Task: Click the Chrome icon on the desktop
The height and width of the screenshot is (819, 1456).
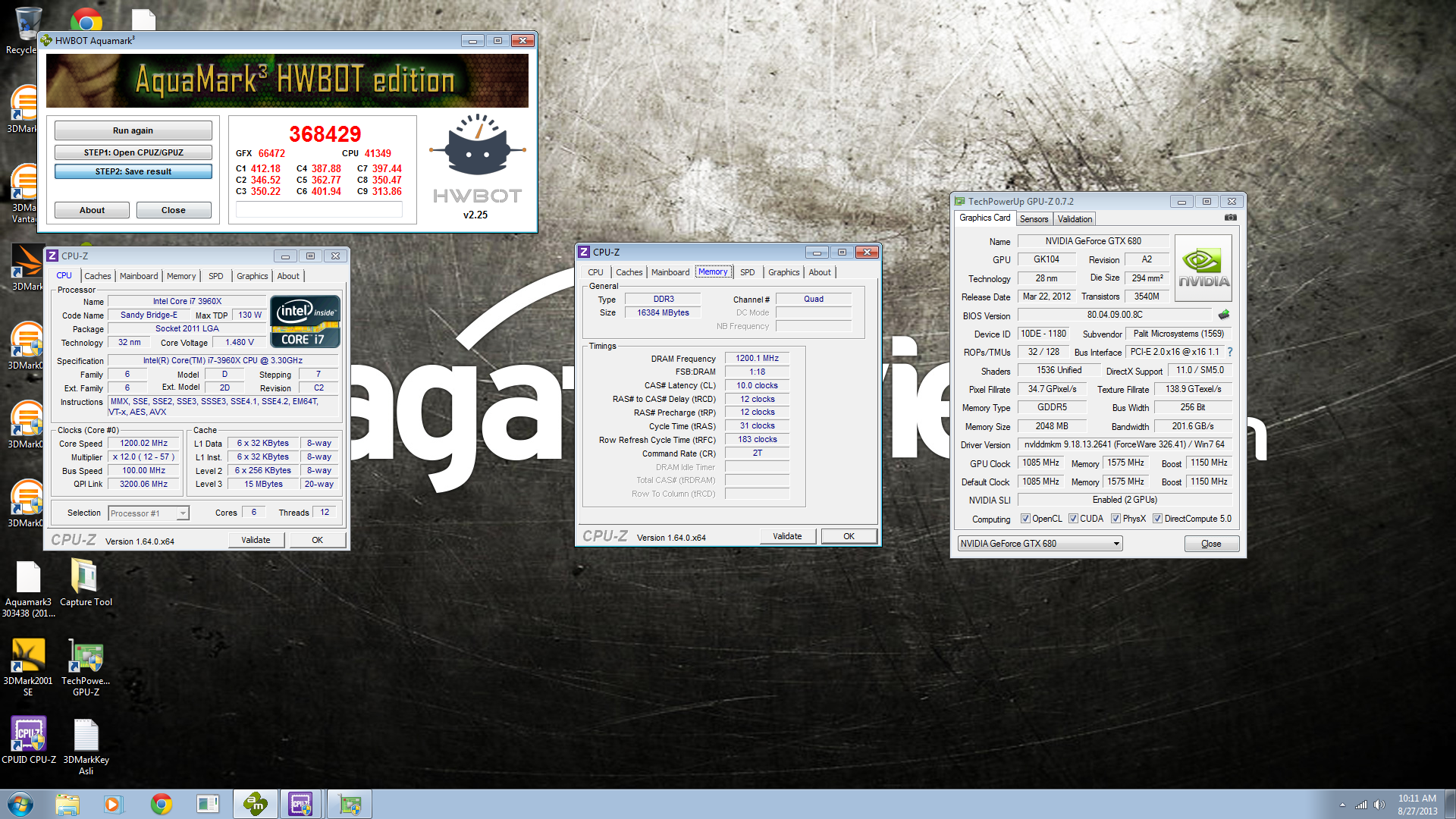Action: [x=86, y=19]
